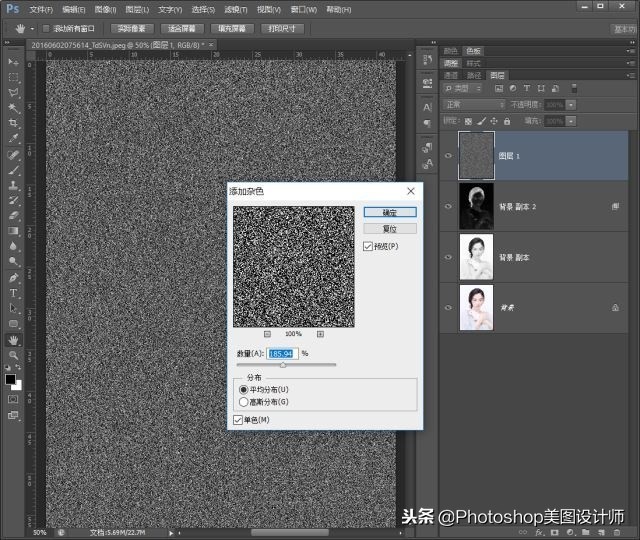The height and width of the screenshot is (540, 640).
Task: Expand the layer opacity (不透明度) dropdown arrow
Action: coord(571,104)
